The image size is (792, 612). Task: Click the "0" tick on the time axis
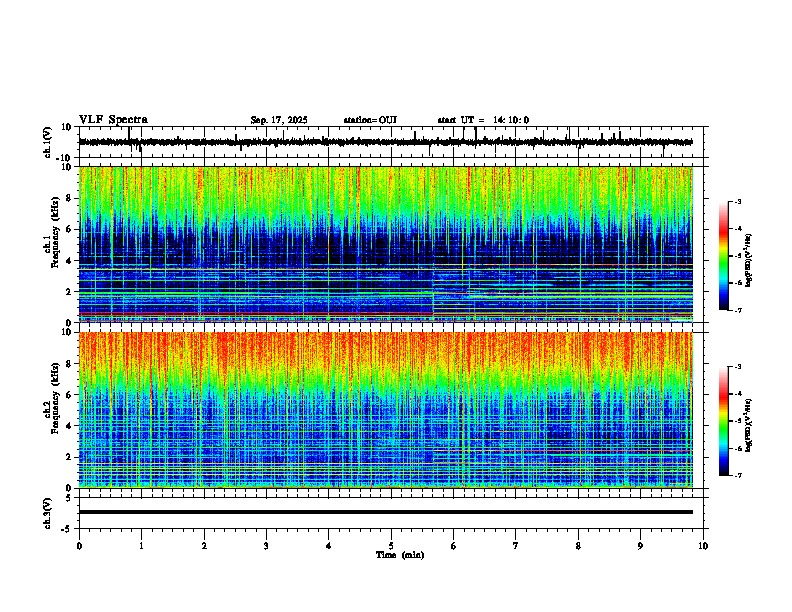[x=79, y=546]
